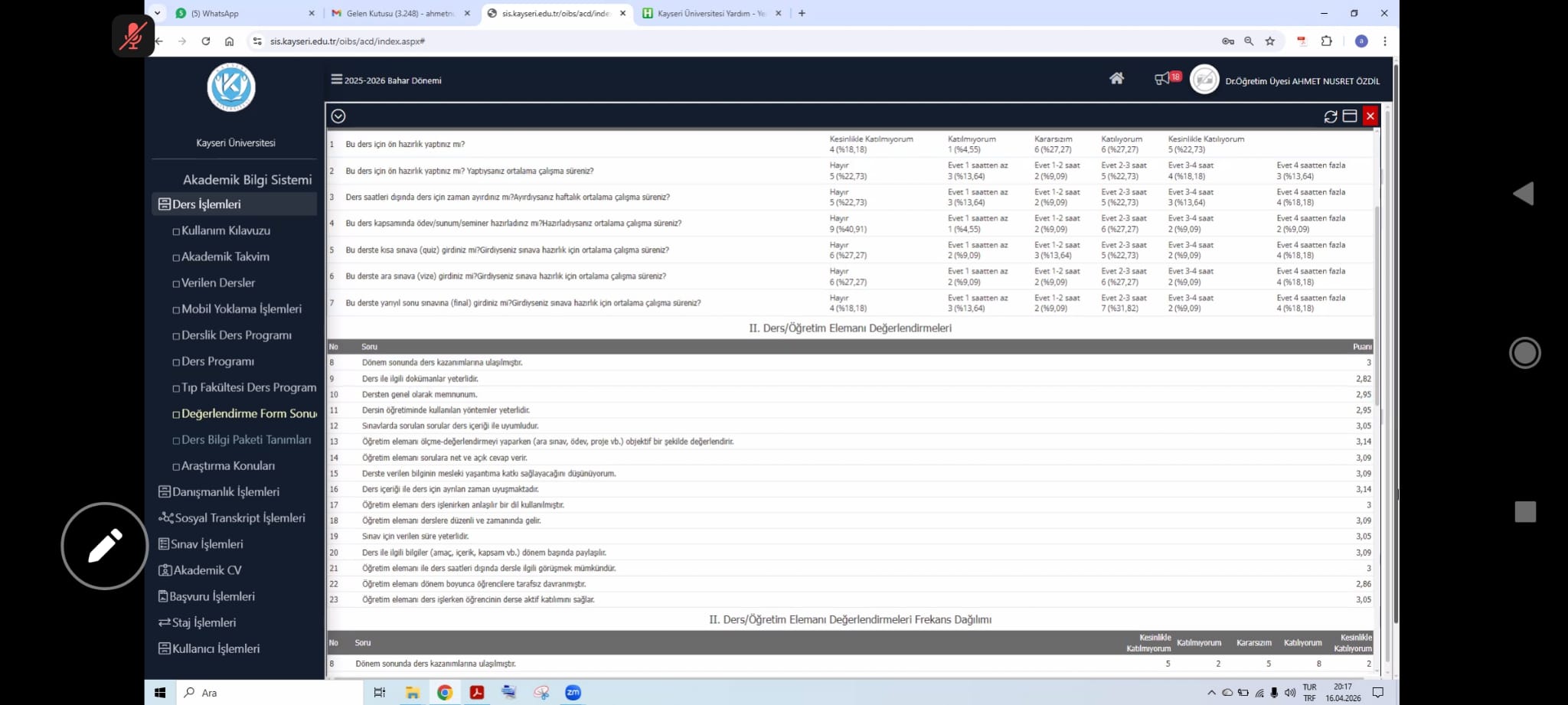Open the Chrome tab search dropdown arrow
The image size is (1568, 705).
point(157,13)
